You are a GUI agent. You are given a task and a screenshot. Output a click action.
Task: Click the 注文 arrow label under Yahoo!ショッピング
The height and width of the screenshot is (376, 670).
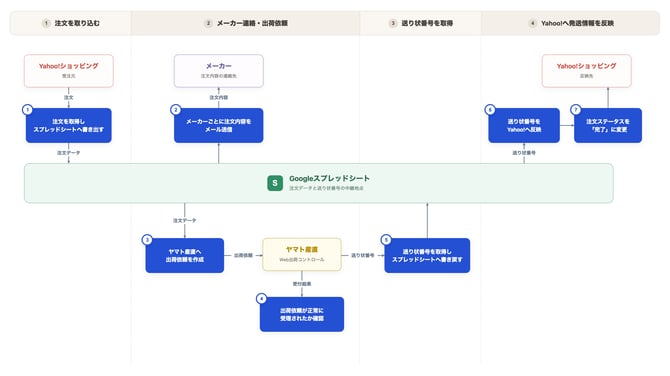coord(69,97)
